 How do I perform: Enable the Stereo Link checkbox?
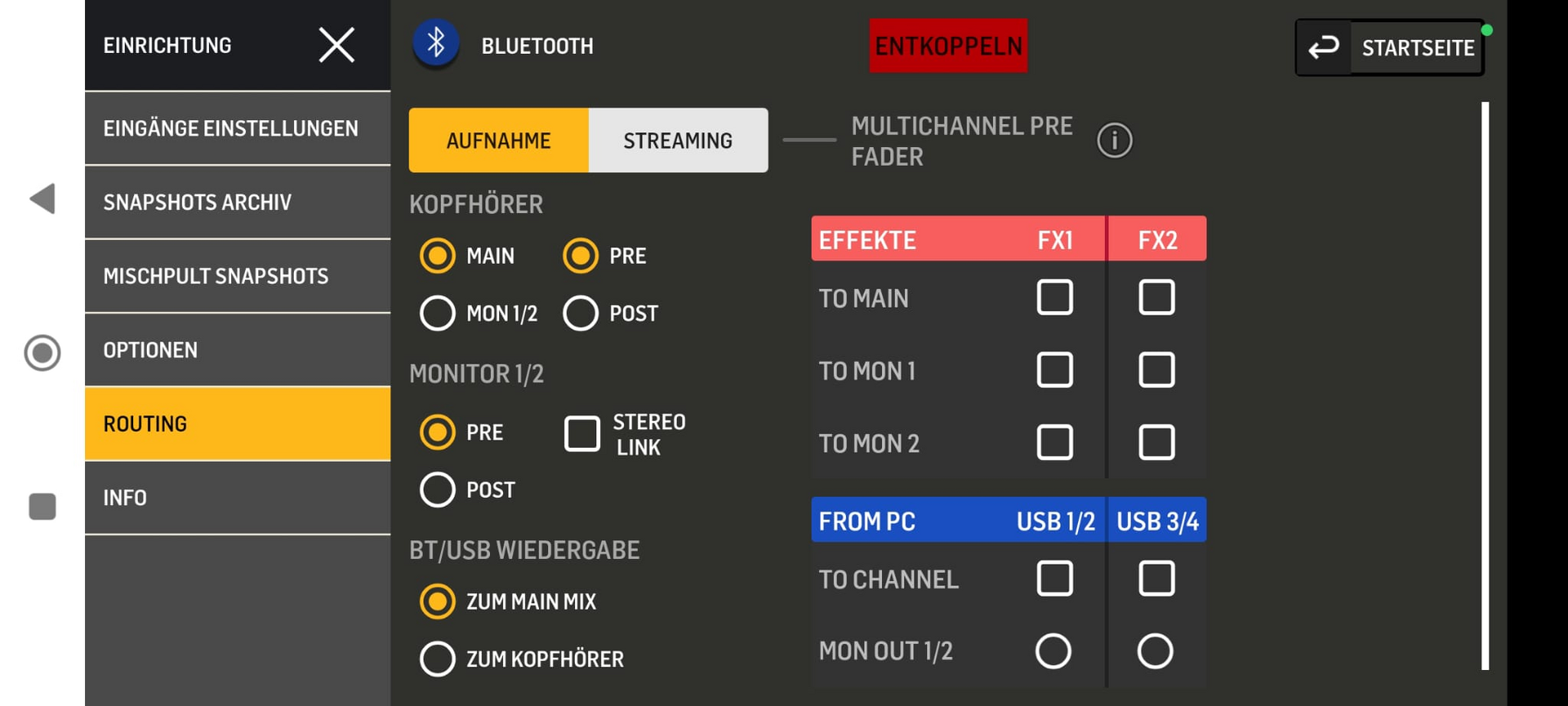pos(582,434)
